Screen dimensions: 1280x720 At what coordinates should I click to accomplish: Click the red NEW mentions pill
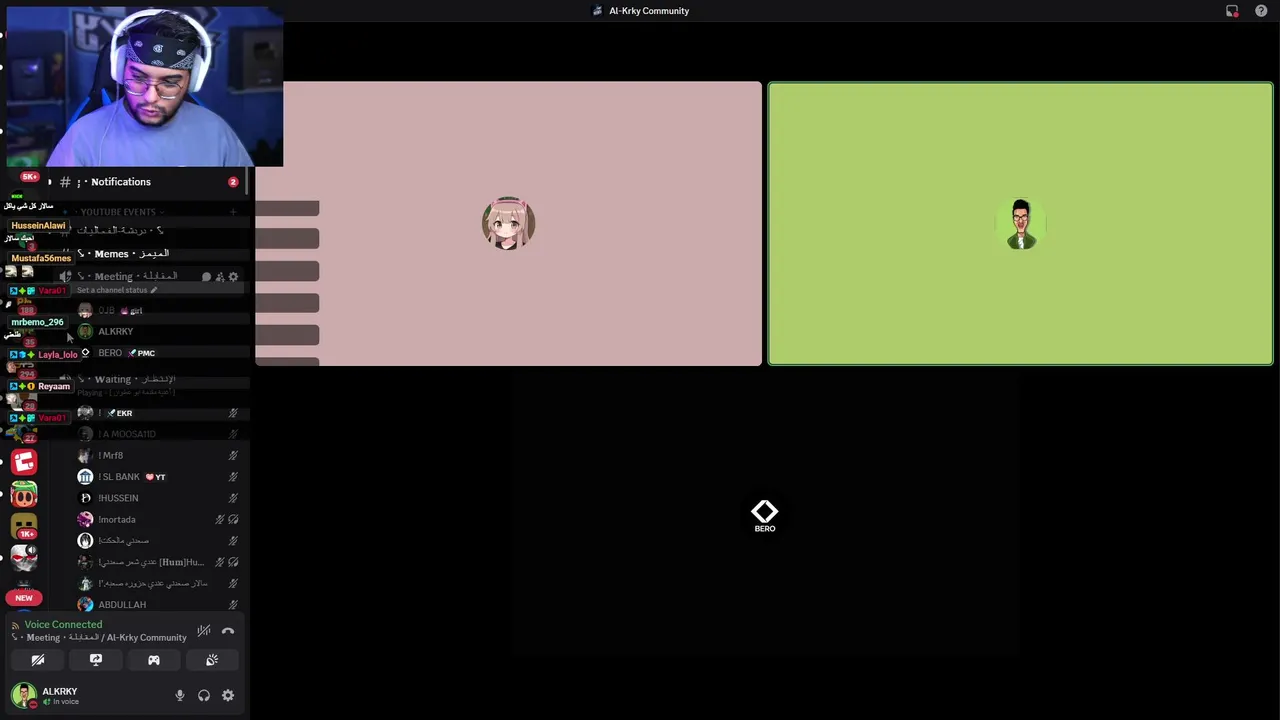24,597
